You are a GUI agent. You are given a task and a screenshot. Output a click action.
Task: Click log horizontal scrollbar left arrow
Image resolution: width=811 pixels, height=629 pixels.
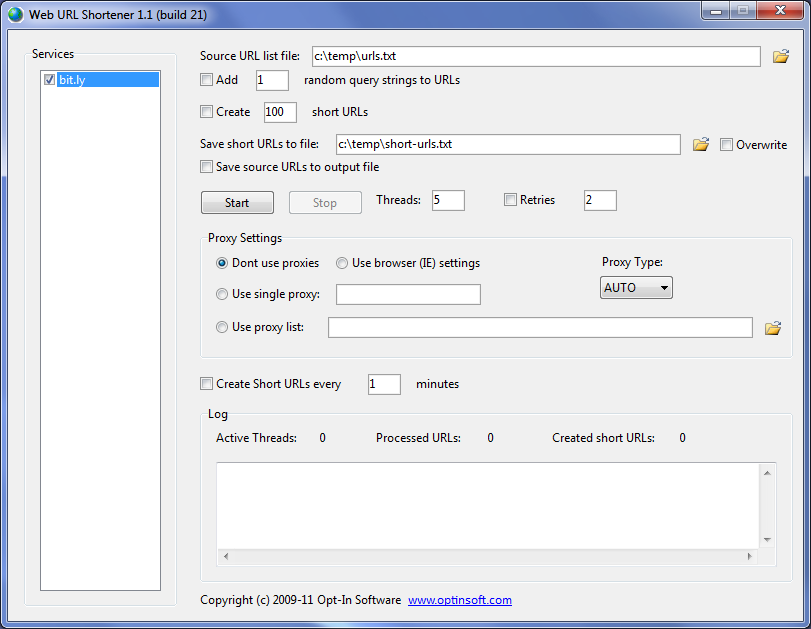coord(226,557)
